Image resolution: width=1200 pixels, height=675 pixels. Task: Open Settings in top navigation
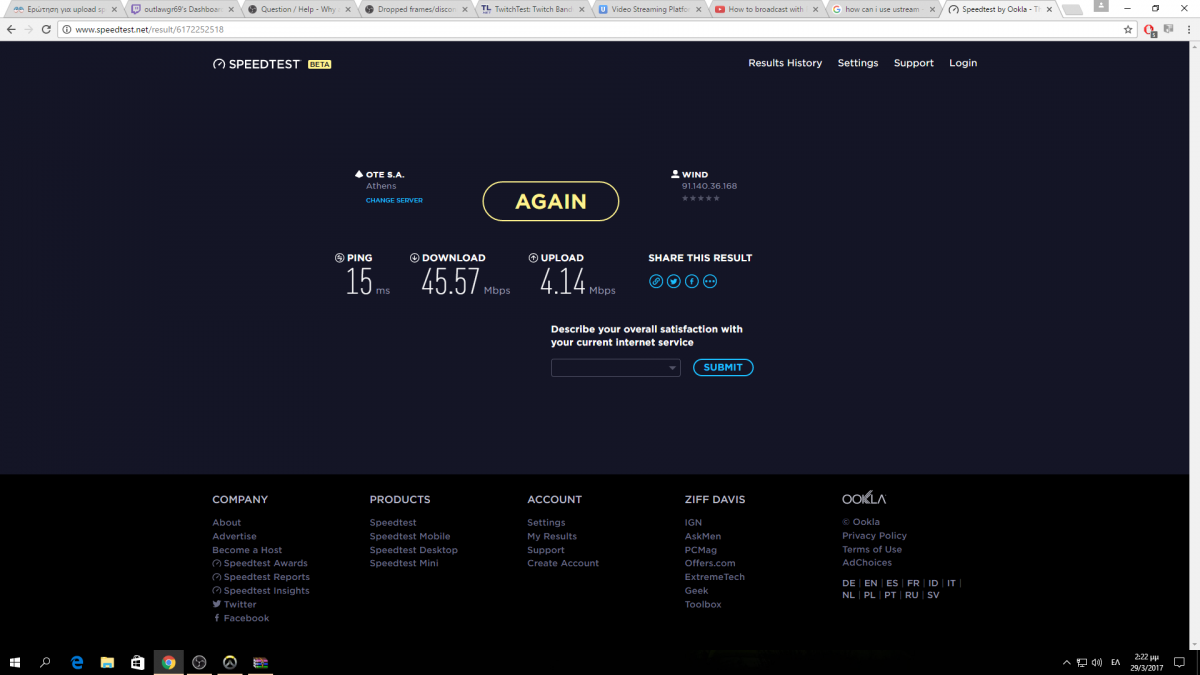(x=857, y=63)
